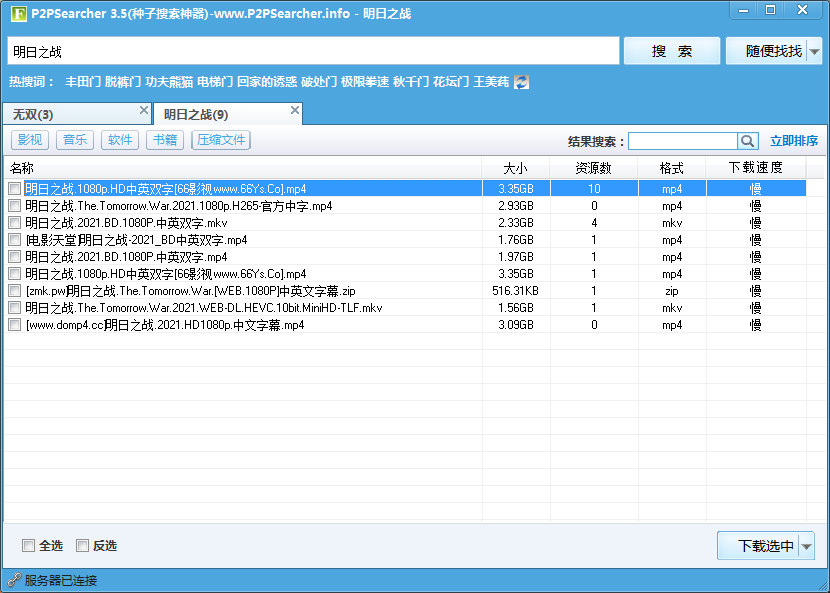
Task: Click the 516.31KB size cell
Action: (516, 291)
